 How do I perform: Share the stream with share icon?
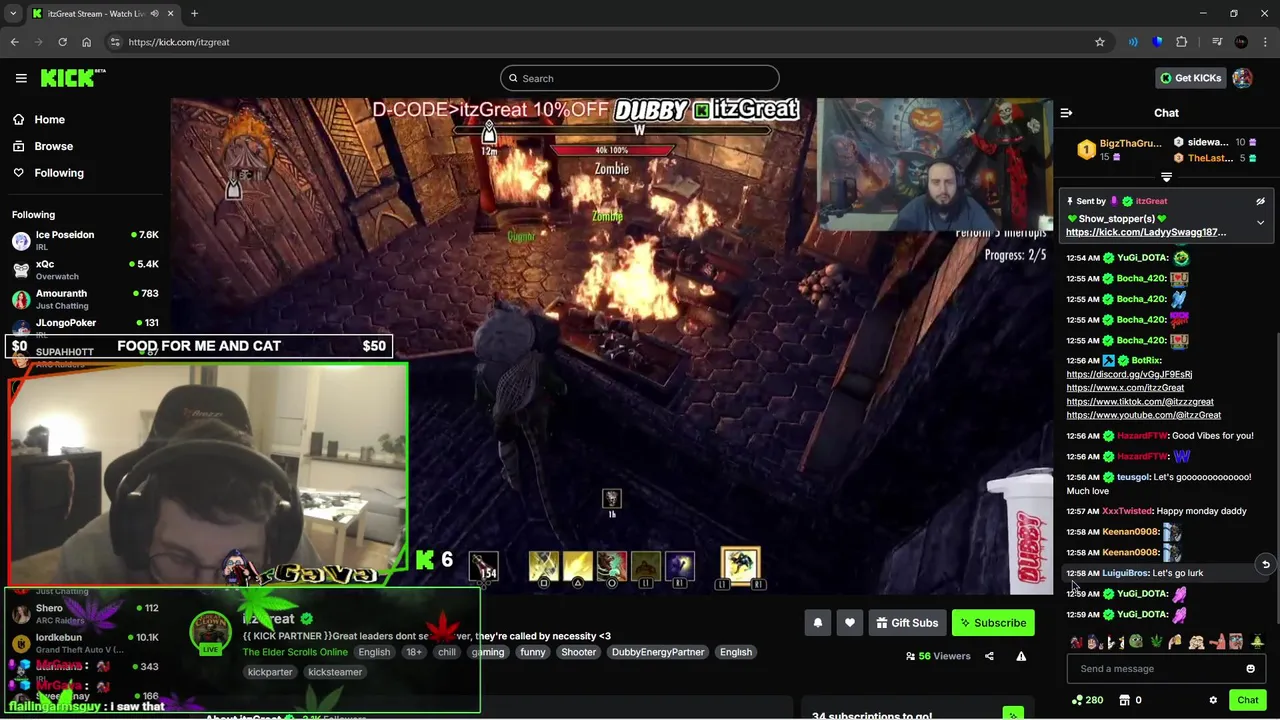click(989, 656)
